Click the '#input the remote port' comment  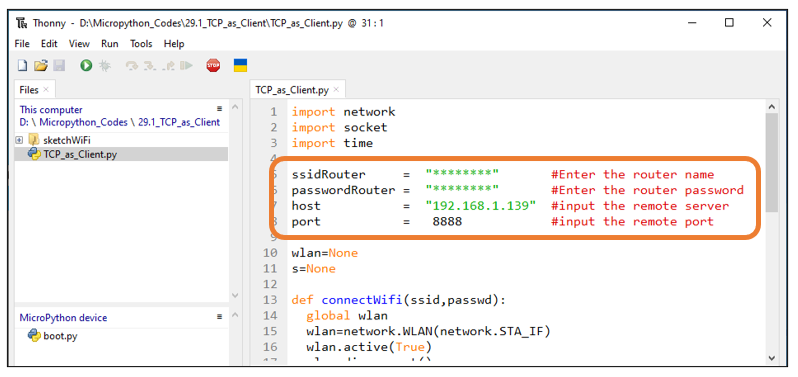coord(633,222)
